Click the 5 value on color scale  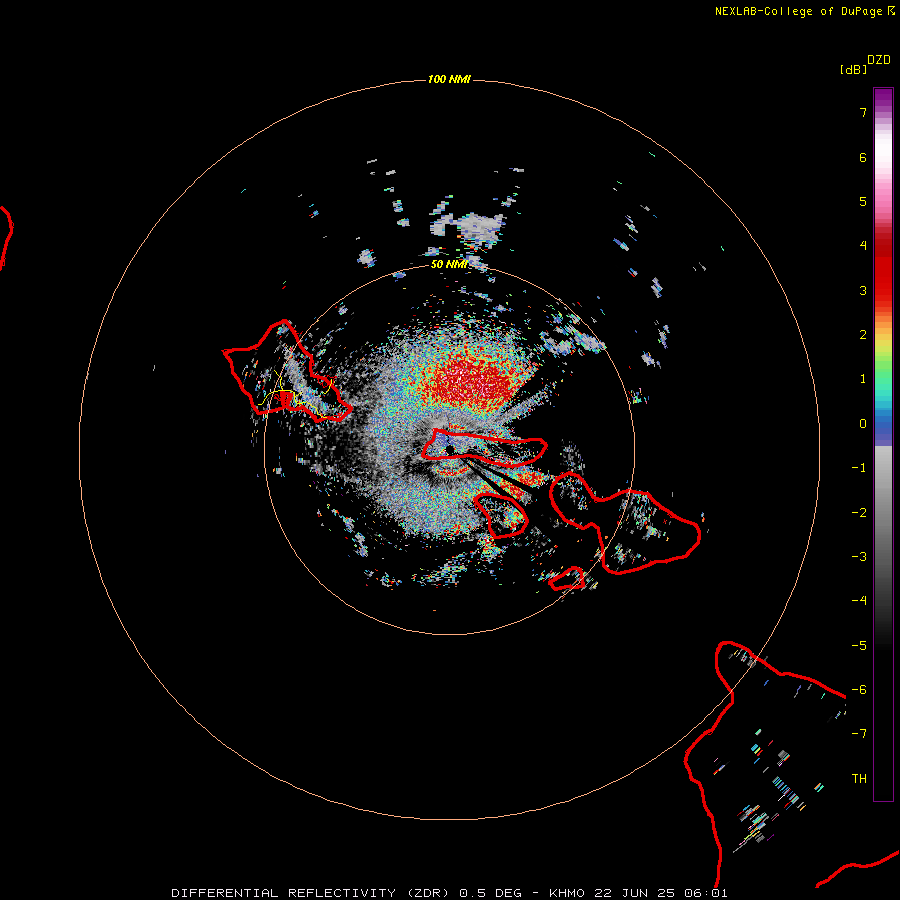coord(863,201)
